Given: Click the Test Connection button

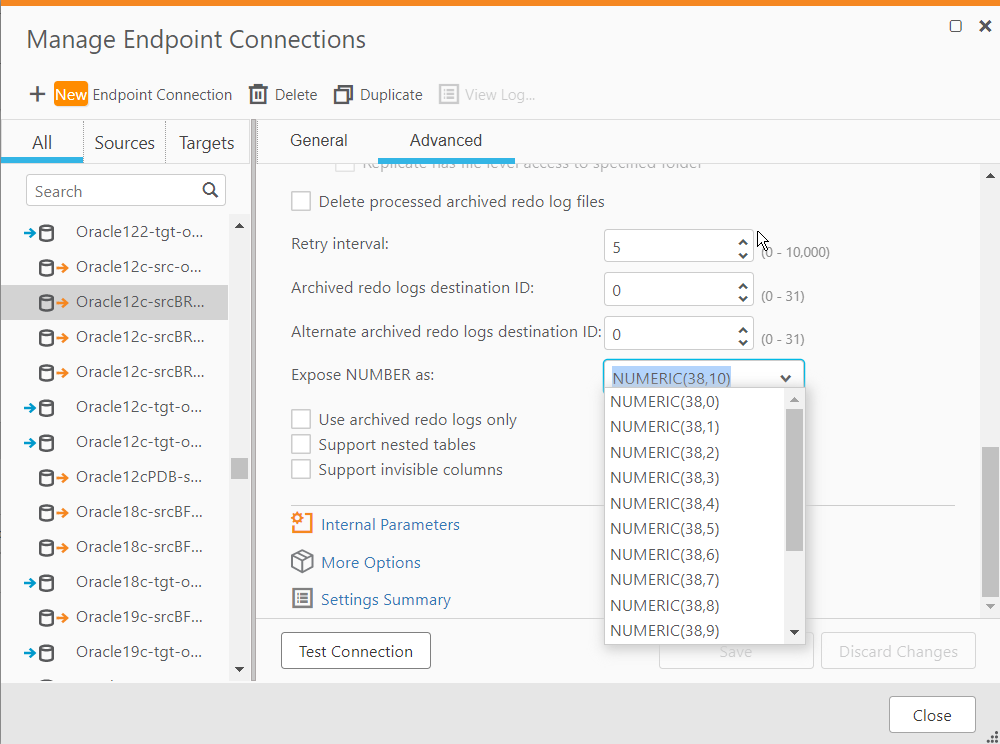Looking at the screenshot, I should point(355,651).
